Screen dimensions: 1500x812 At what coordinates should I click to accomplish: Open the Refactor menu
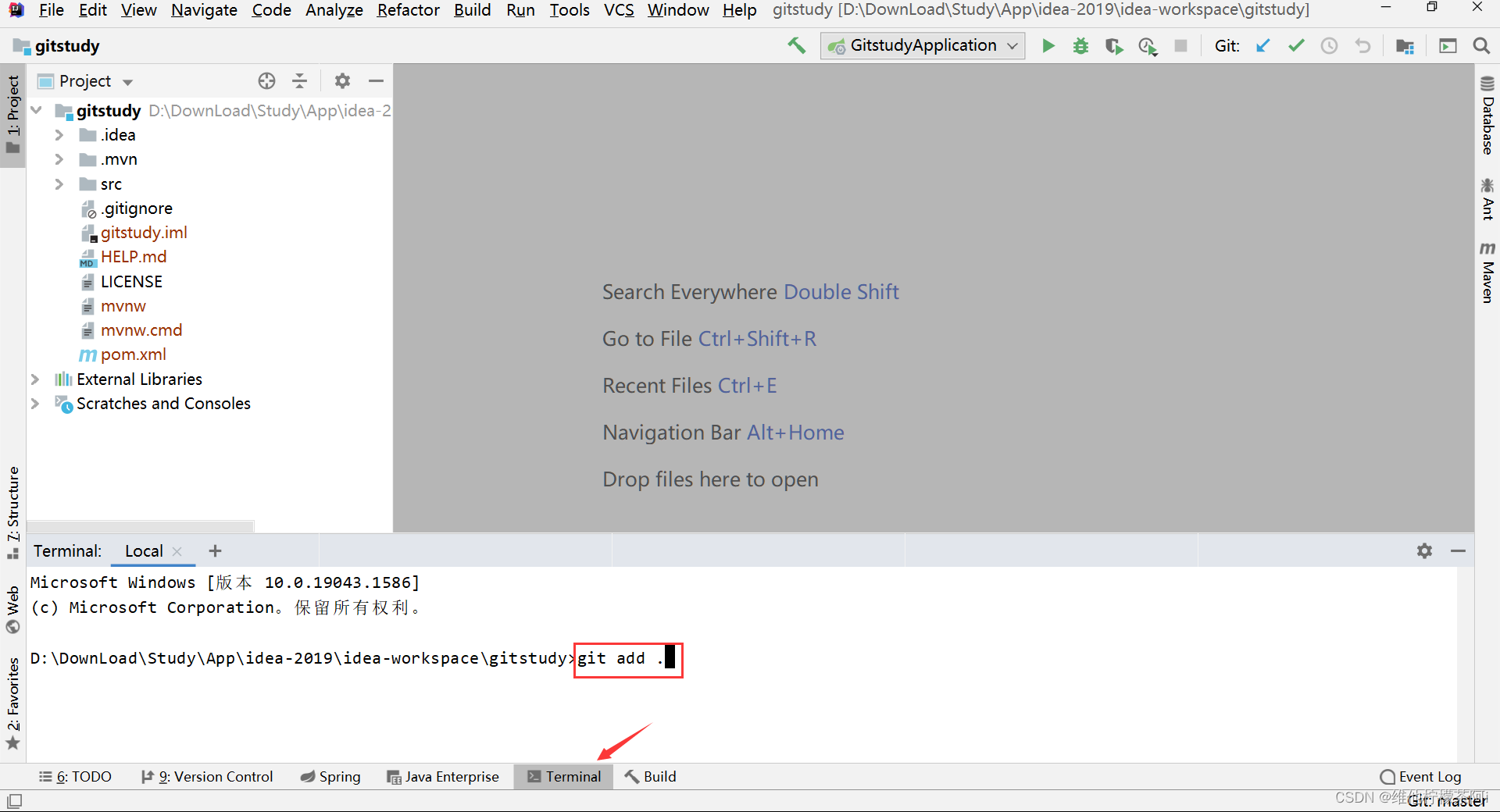[408, 10]
